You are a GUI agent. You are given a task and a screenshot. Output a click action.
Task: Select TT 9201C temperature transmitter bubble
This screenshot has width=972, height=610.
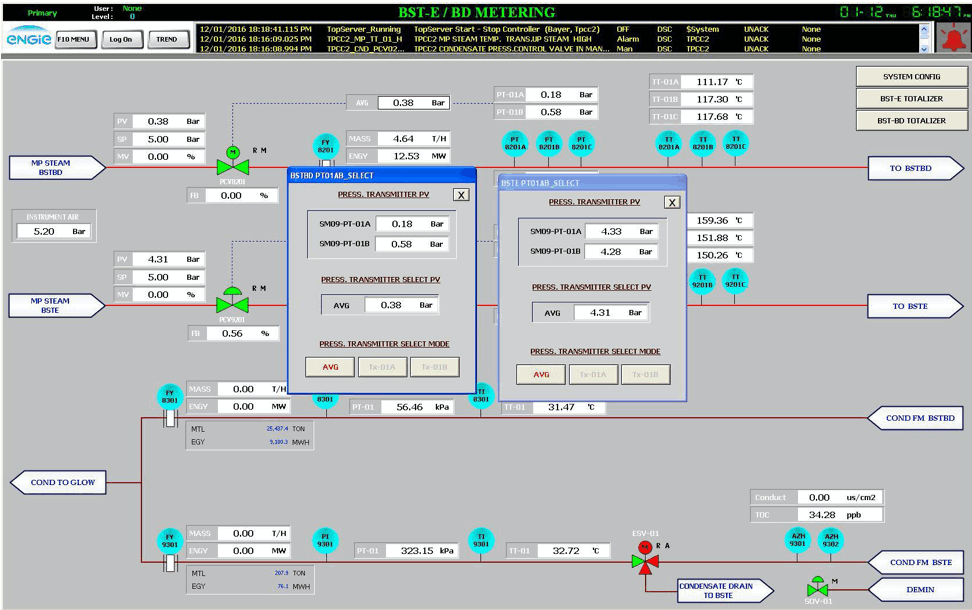click(735, 281)
